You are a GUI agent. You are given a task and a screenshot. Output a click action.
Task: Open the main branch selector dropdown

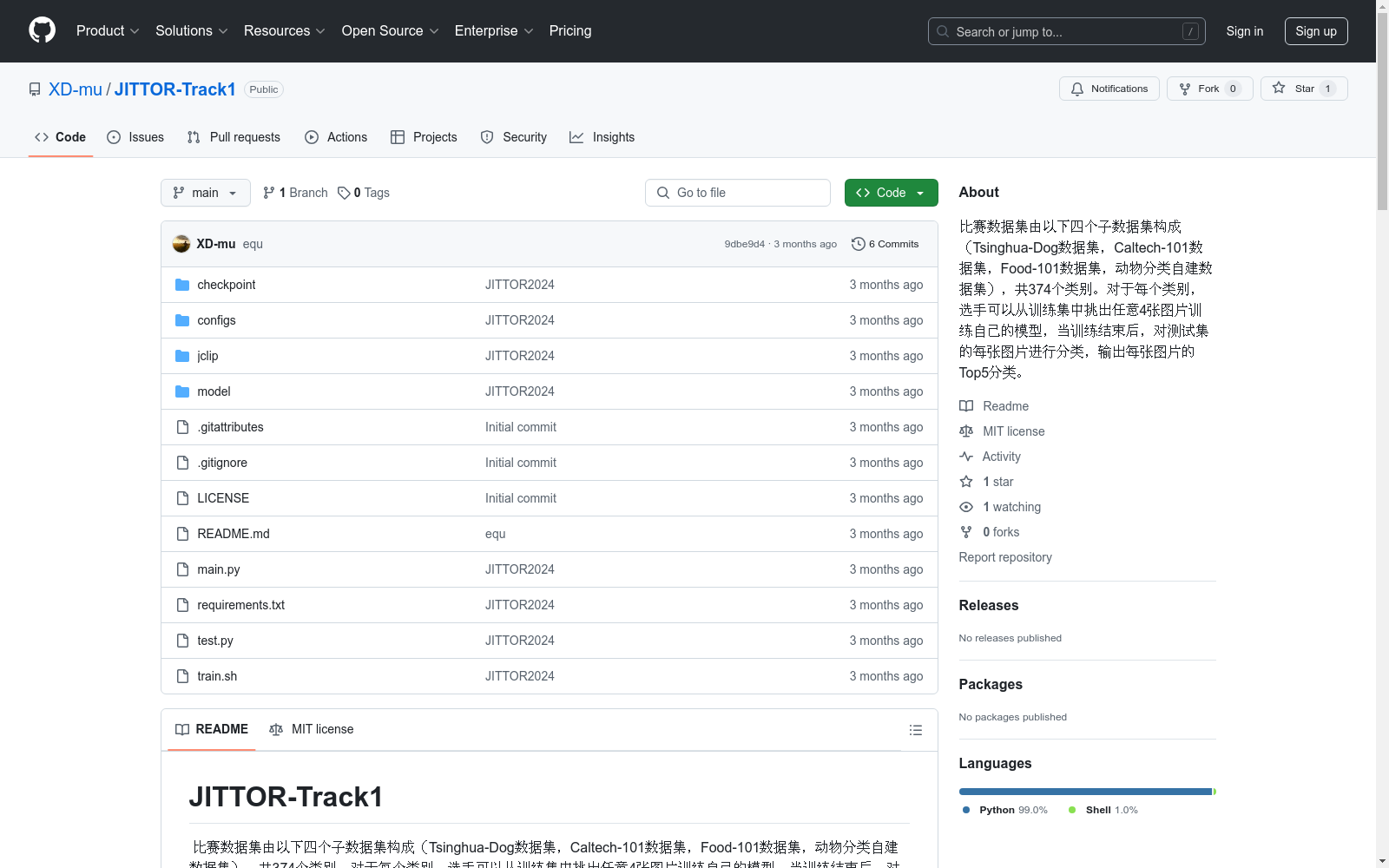tap(206, 193)
